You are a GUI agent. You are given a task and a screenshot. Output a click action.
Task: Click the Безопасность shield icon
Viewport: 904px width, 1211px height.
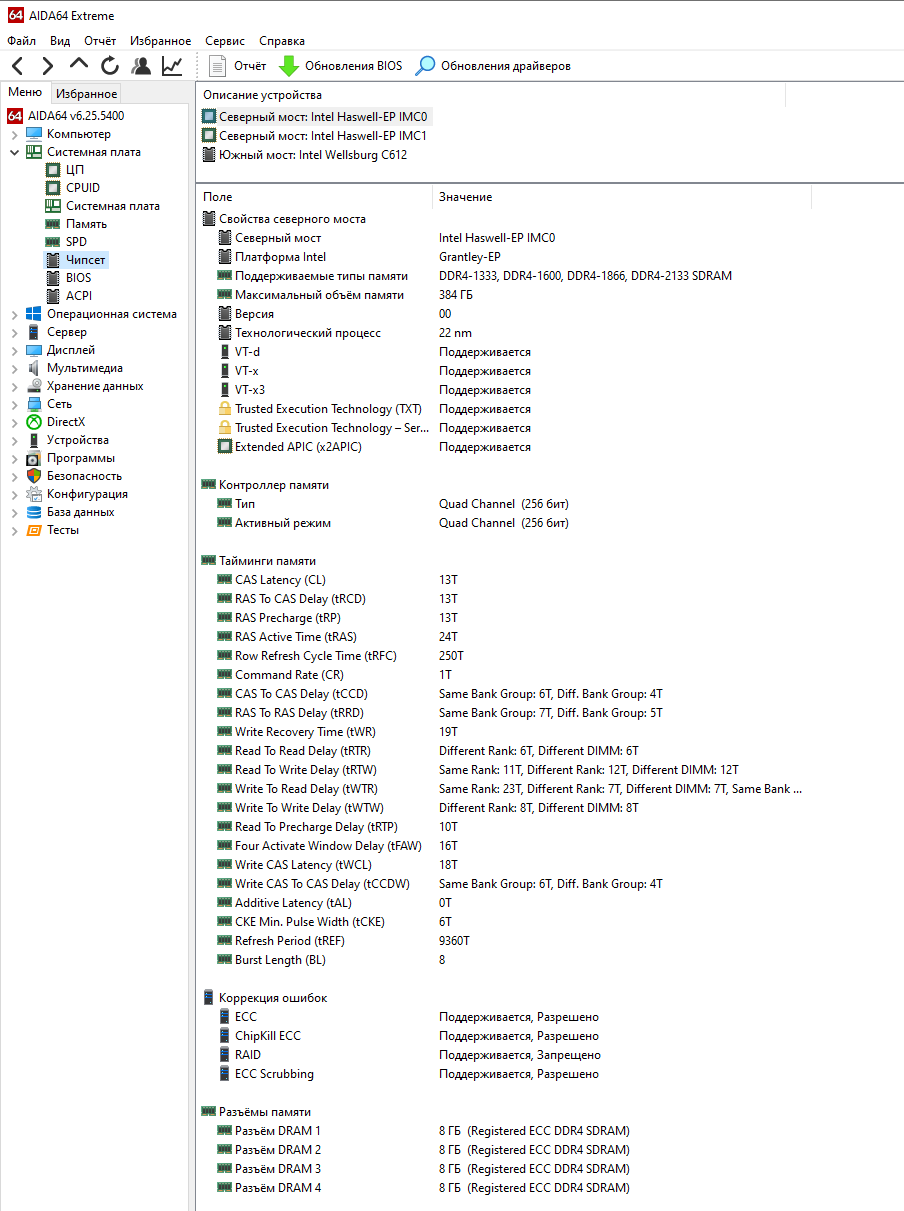coord(34,476)
